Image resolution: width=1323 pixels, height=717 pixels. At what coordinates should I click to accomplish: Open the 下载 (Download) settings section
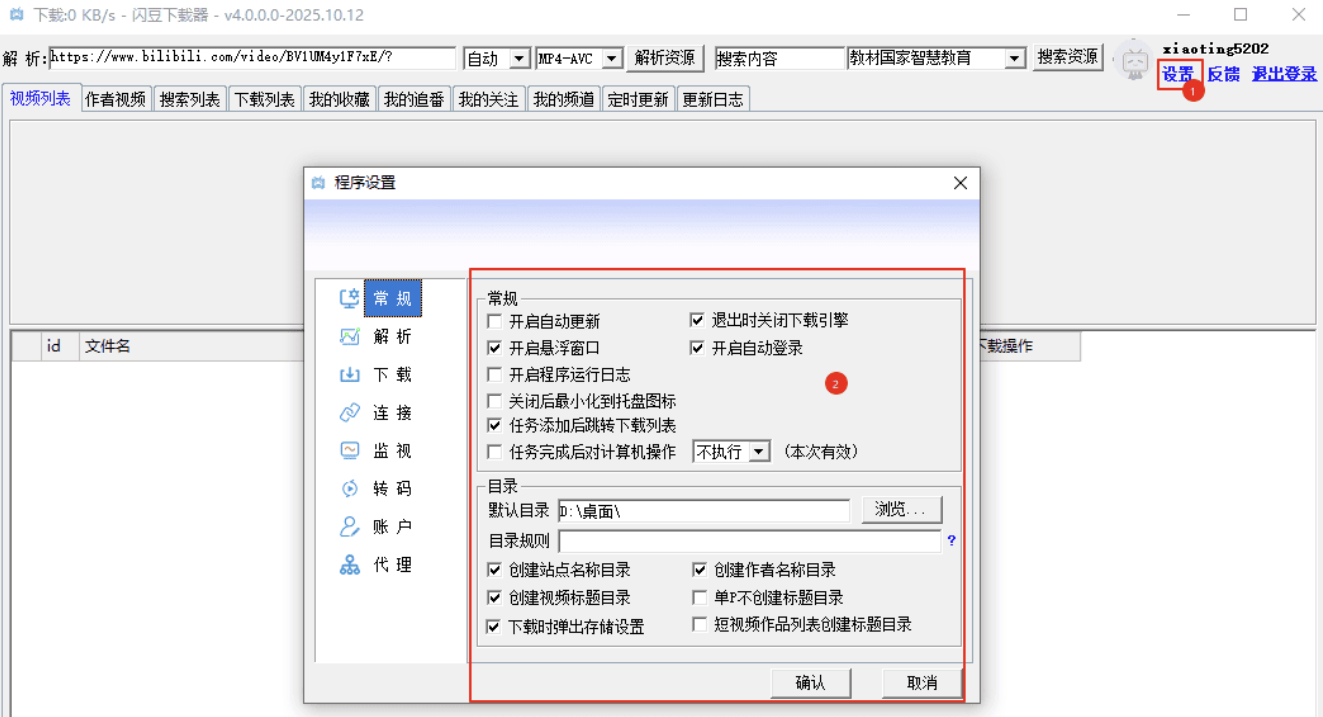click(392, 374)
